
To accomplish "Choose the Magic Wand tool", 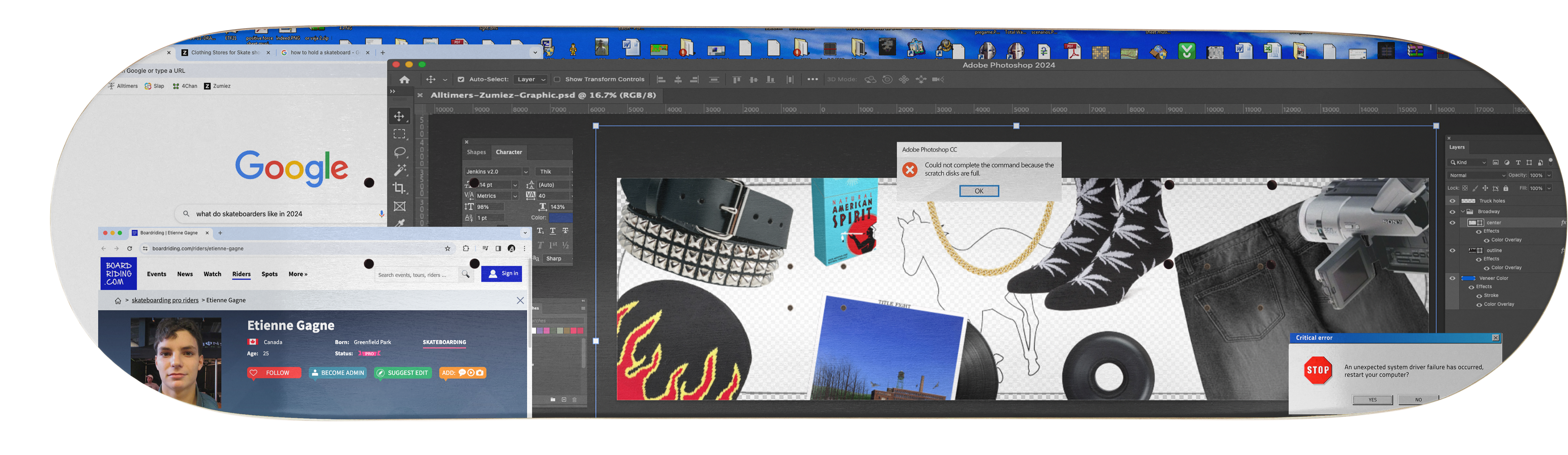I will [400, 170].
